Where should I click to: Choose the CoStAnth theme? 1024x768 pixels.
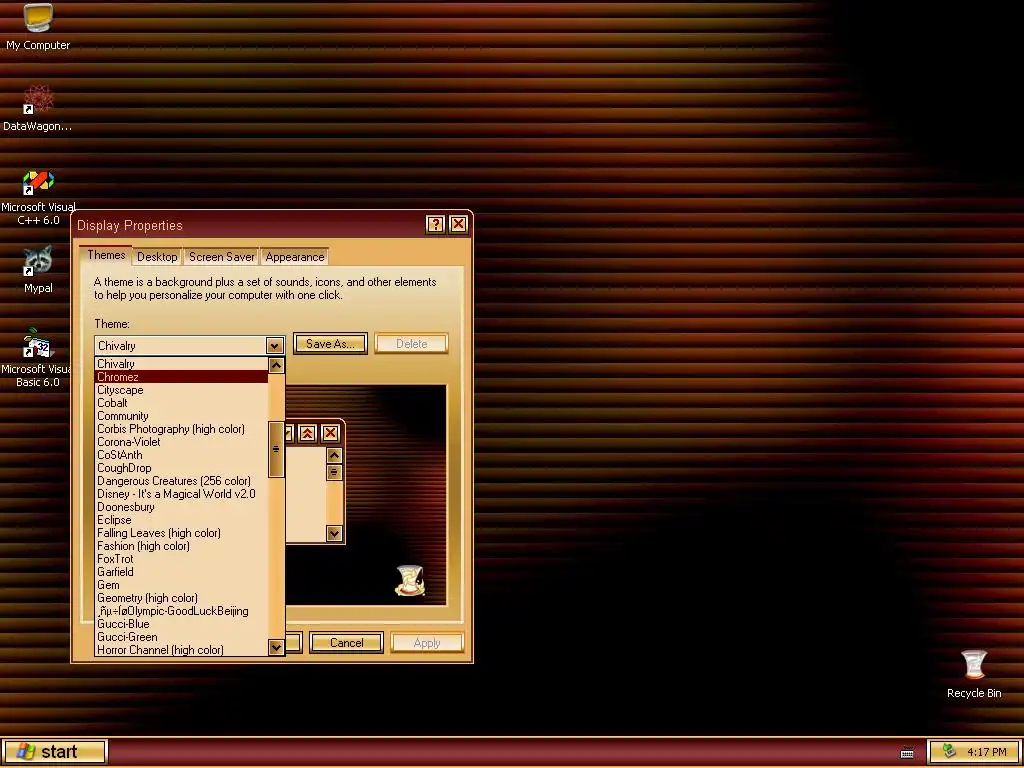click(182, 455)
